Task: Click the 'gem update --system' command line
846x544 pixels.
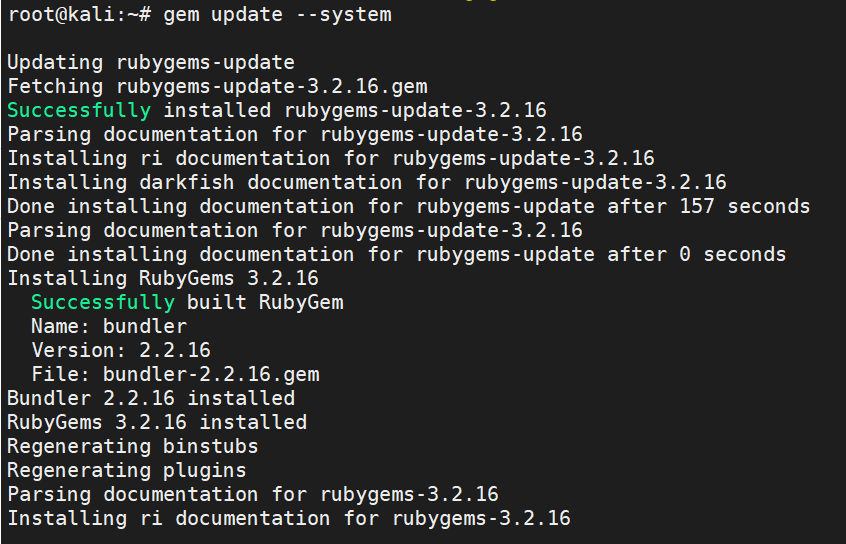Action: [x=200, y=15]
